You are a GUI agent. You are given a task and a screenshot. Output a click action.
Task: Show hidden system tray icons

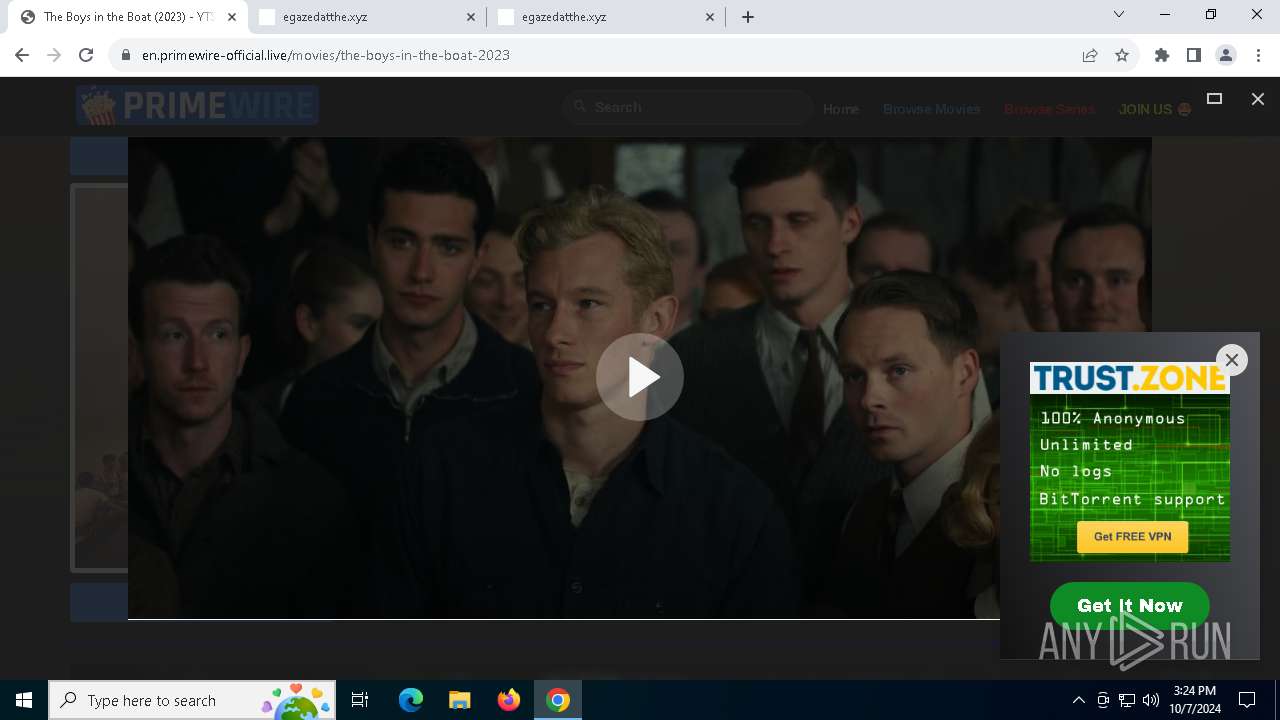coord(1078,700)
